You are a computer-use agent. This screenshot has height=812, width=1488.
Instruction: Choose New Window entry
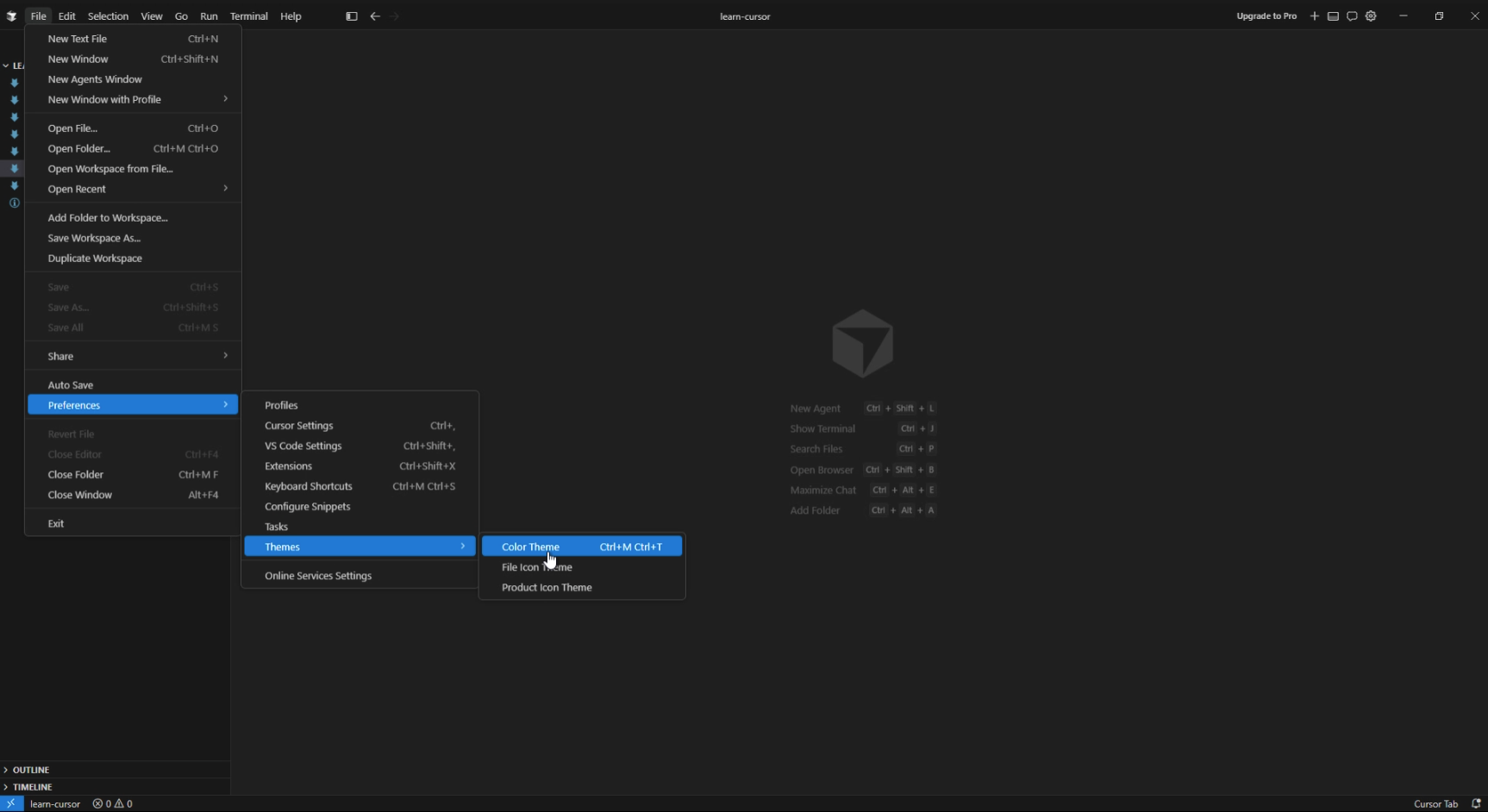coord(133,59)
